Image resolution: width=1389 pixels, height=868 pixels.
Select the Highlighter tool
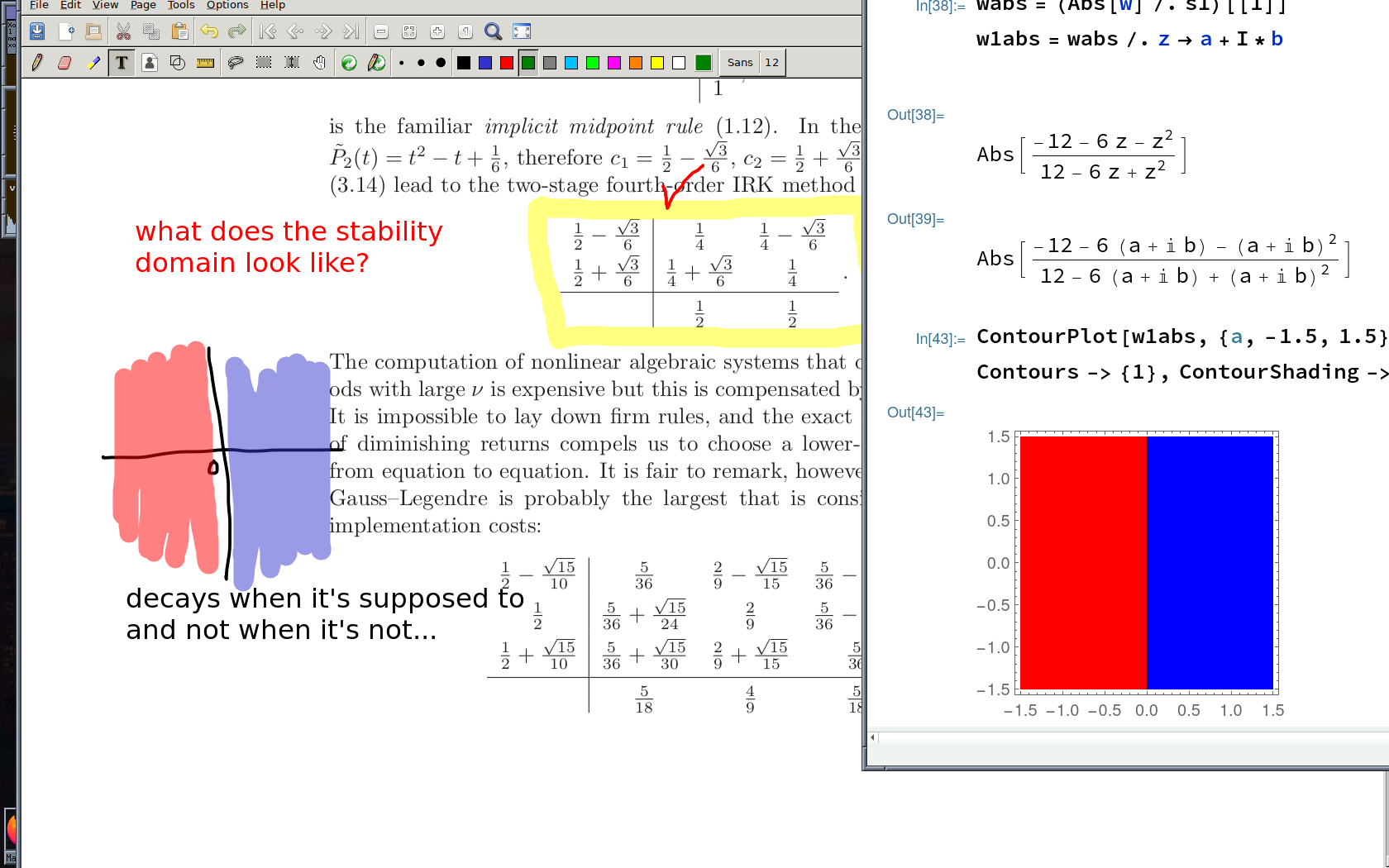coord(93,63)
